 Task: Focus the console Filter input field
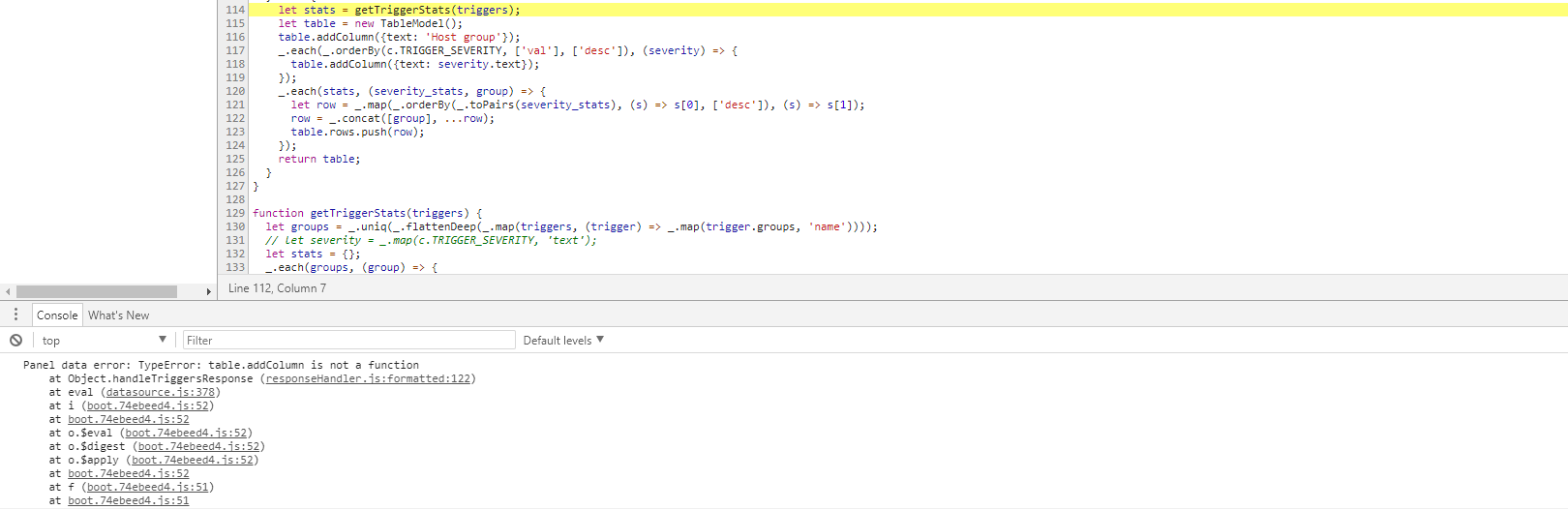point(348,340)
